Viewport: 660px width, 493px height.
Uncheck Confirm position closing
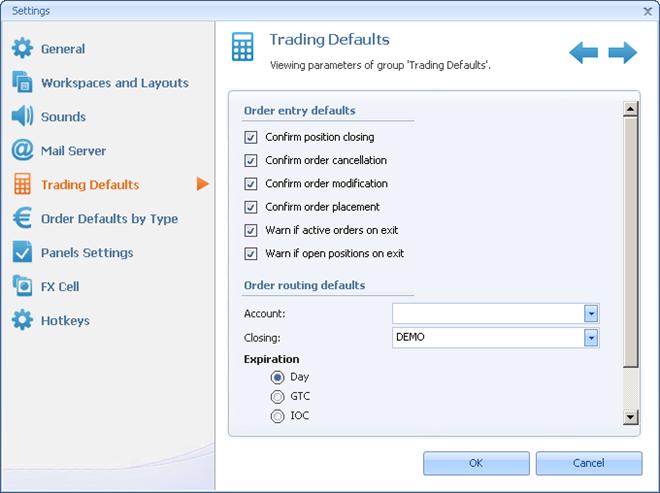pyautogui.click(x=251, y=137)
